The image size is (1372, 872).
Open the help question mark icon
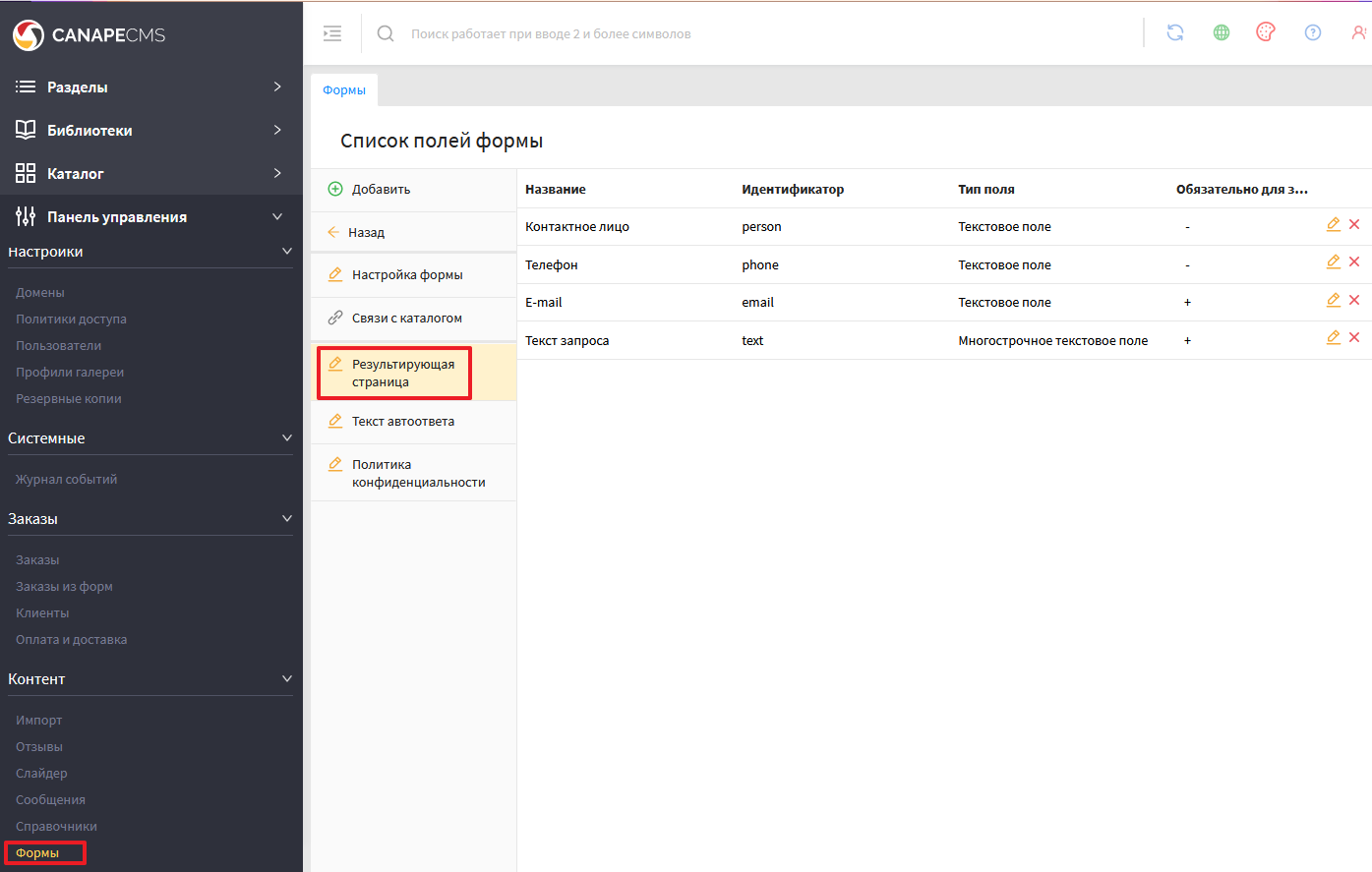(x=1313, y=32)
